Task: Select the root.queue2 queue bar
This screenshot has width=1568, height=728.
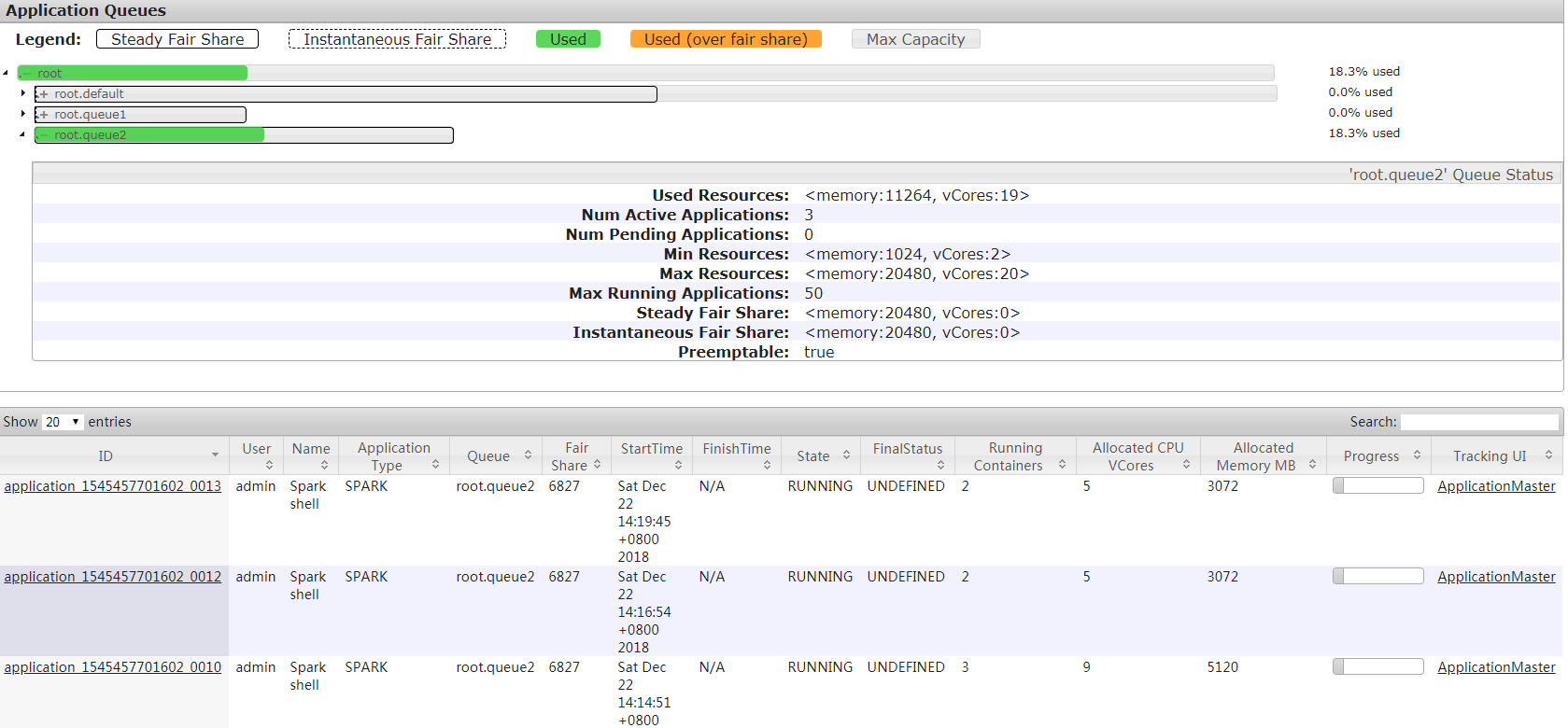Action: 244,134
